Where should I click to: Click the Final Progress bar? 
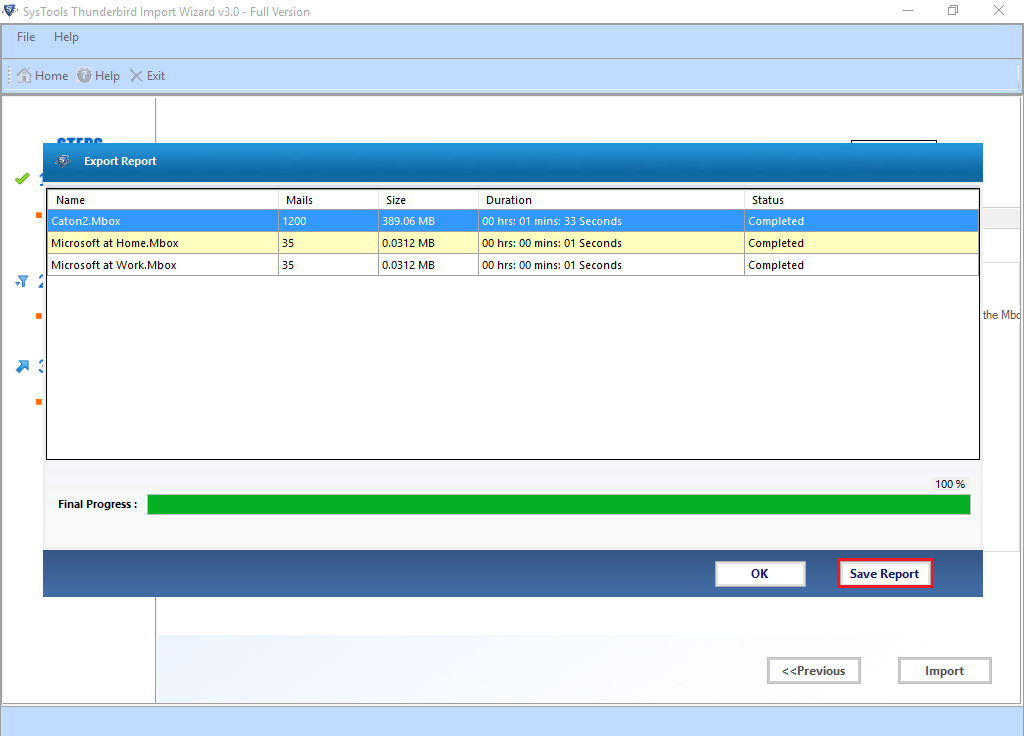tap(559, 505)
